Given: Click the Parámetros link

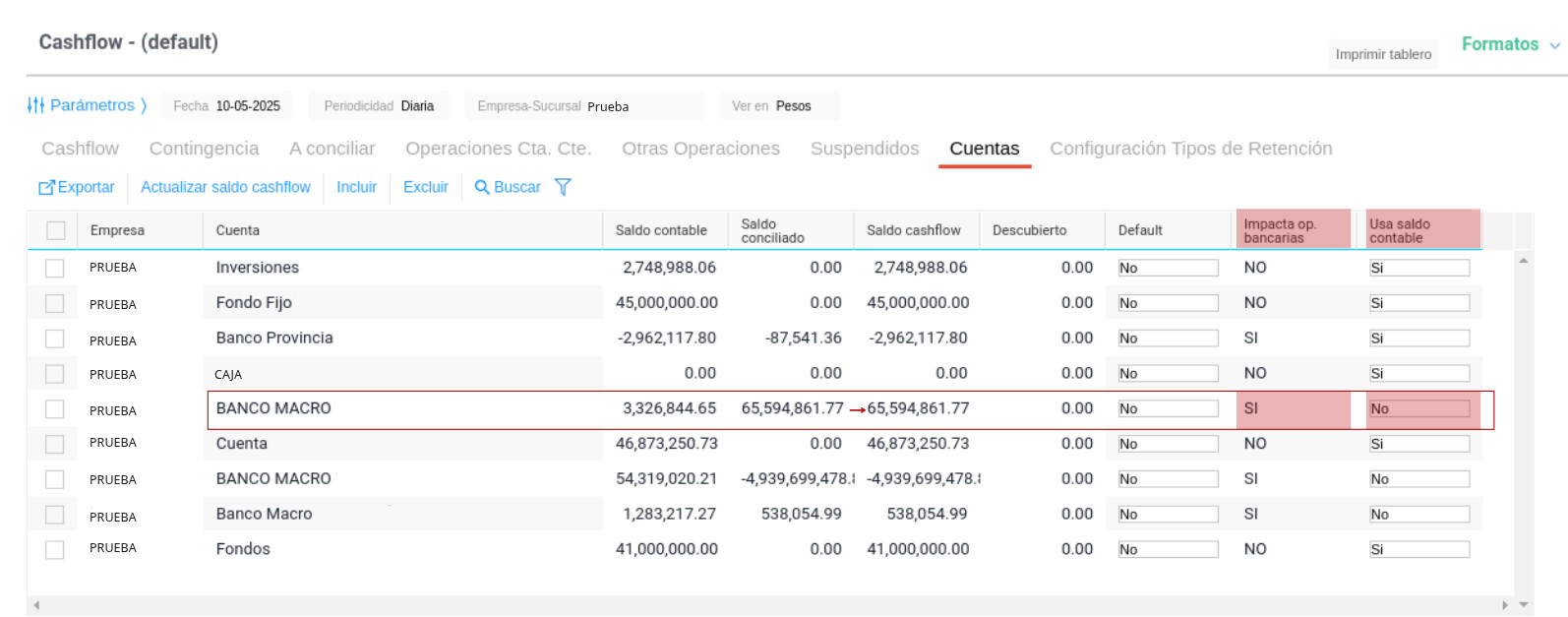Looking at the screenshot, I should coord(91,105).
